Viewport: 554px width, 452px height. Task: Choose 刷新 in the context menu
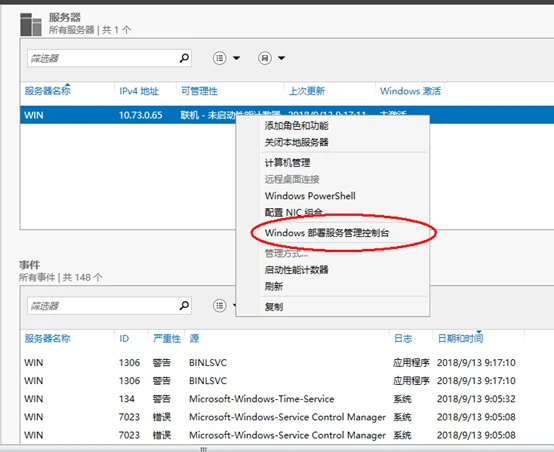point(274,286)
